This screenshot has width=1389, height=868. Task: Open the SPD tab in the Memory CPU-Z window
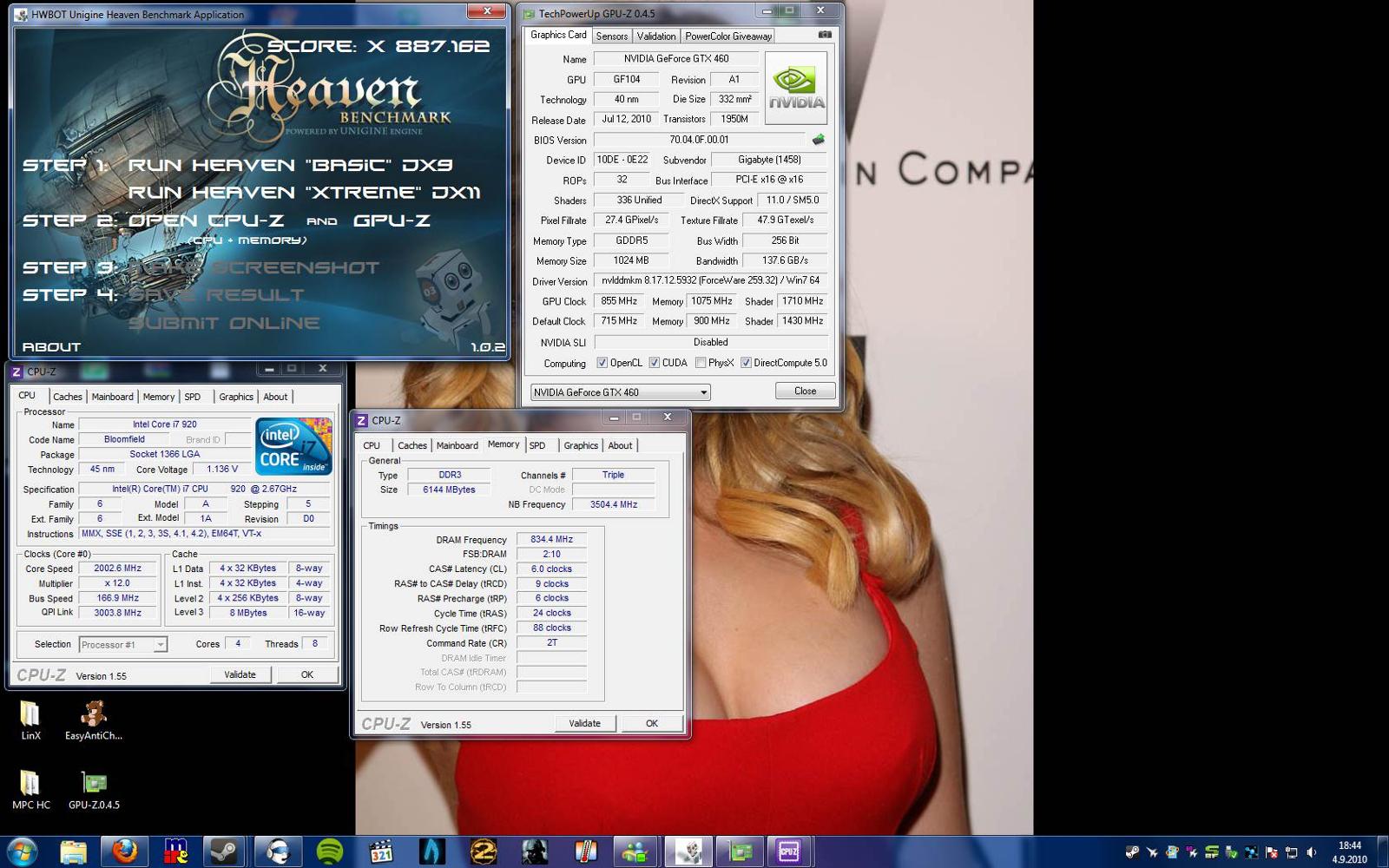click(x=537, y=445)
